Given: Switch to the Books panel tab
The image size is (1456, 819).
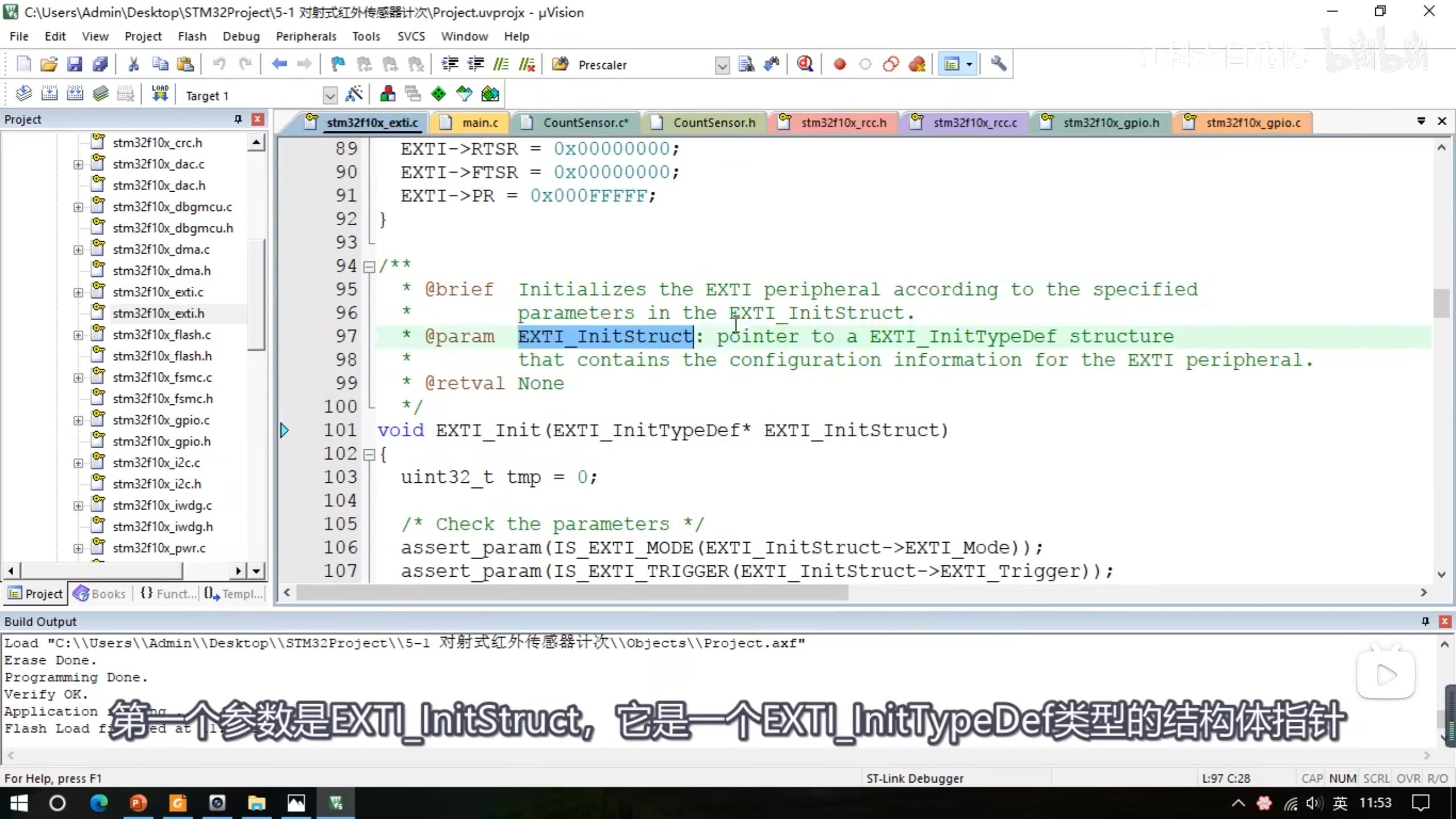Looking at the screenshot, I should pos(100,594).
